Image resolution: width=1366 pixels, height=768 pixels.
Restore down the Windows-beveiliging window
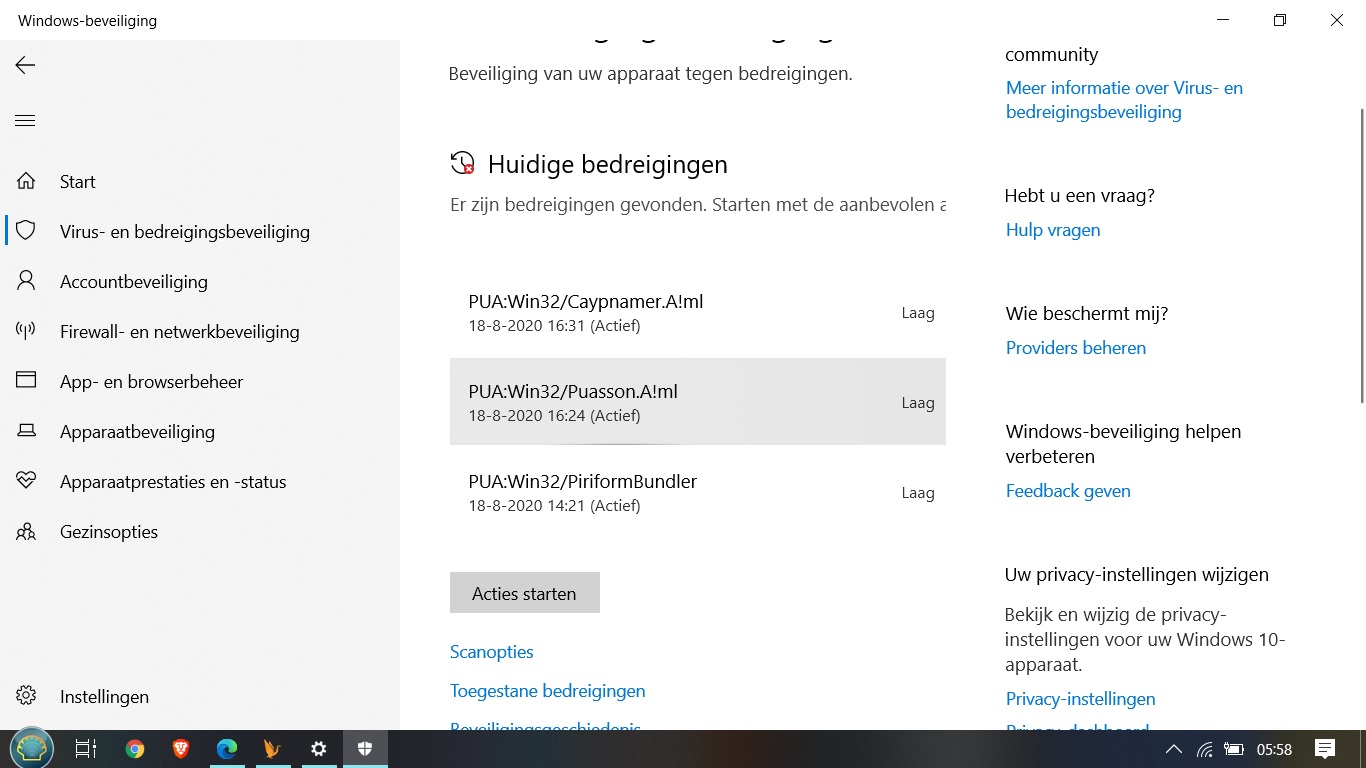coord(1280,20)
